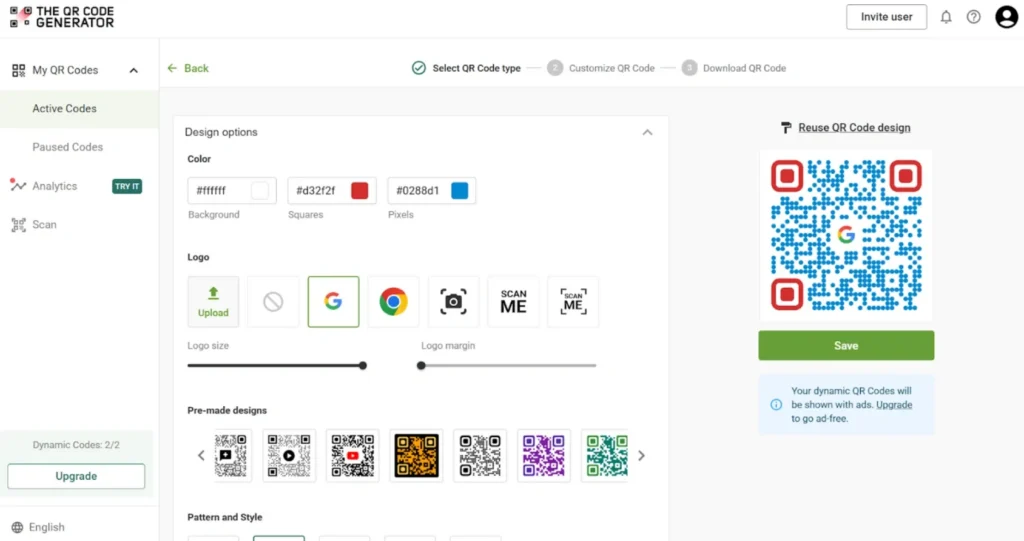Click the green Save button
1024x541 pixels.
tap(846, 346)
